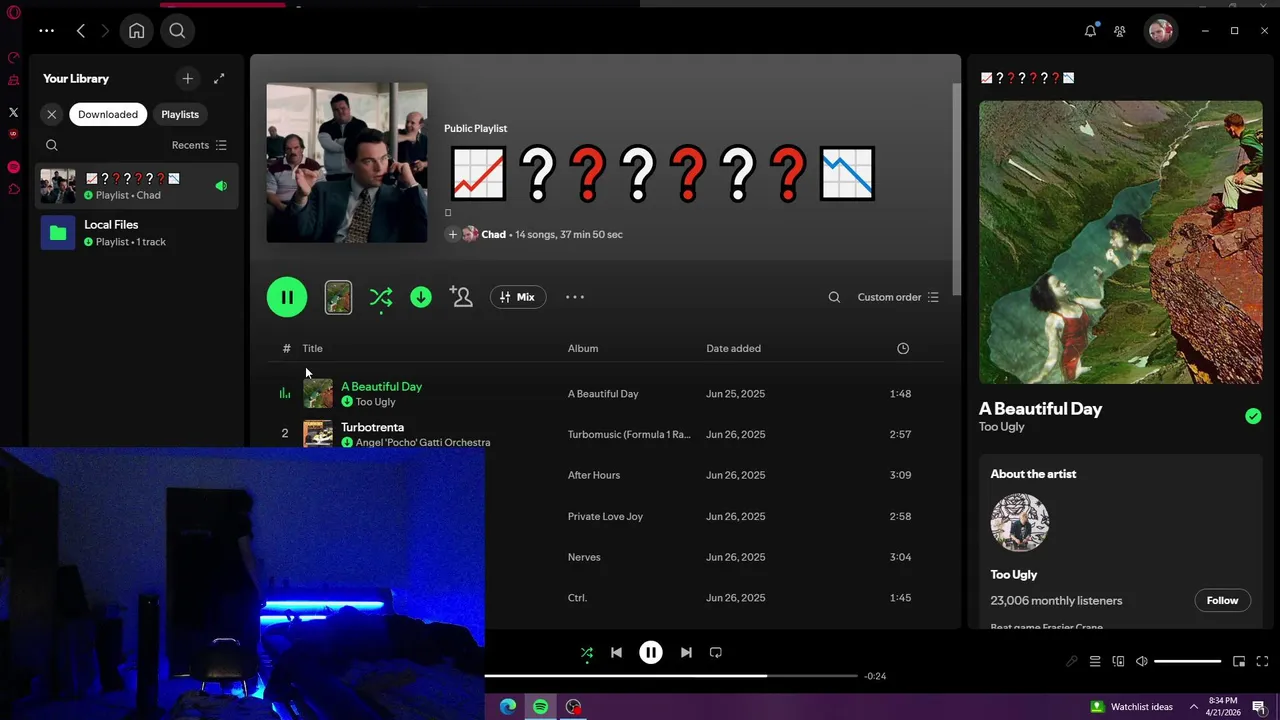This screenshot has width=1280, height=720.
Task: Open the playlist three-dots more options menu
Action: 575,297
